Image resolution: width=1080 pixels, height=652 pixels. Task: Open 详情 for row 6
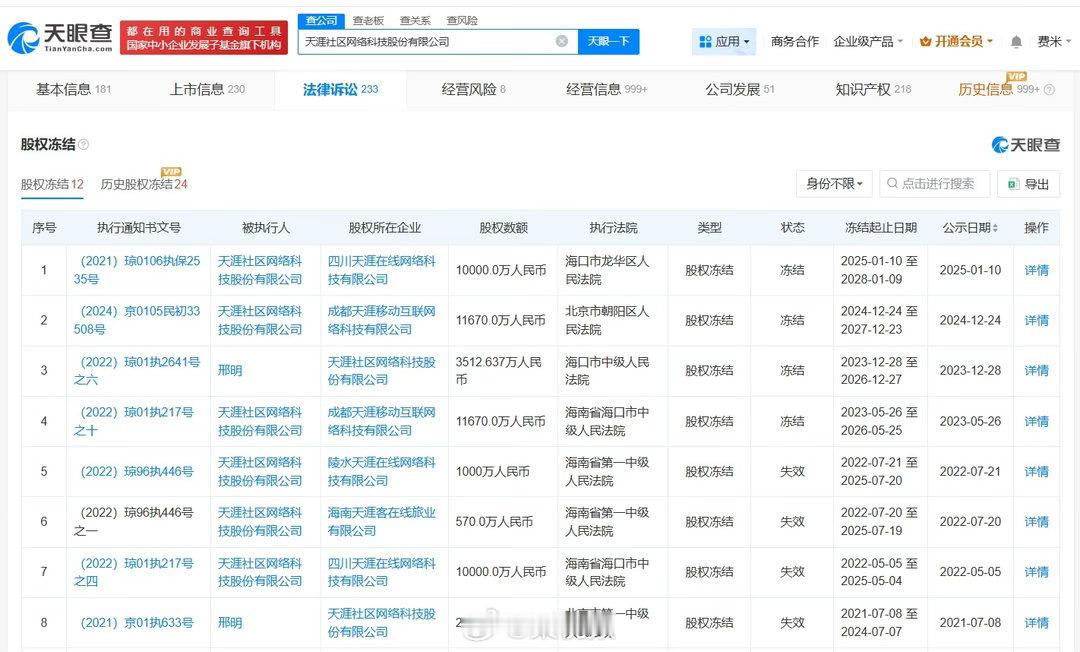pyautogui.click(x=1037, y=522)
